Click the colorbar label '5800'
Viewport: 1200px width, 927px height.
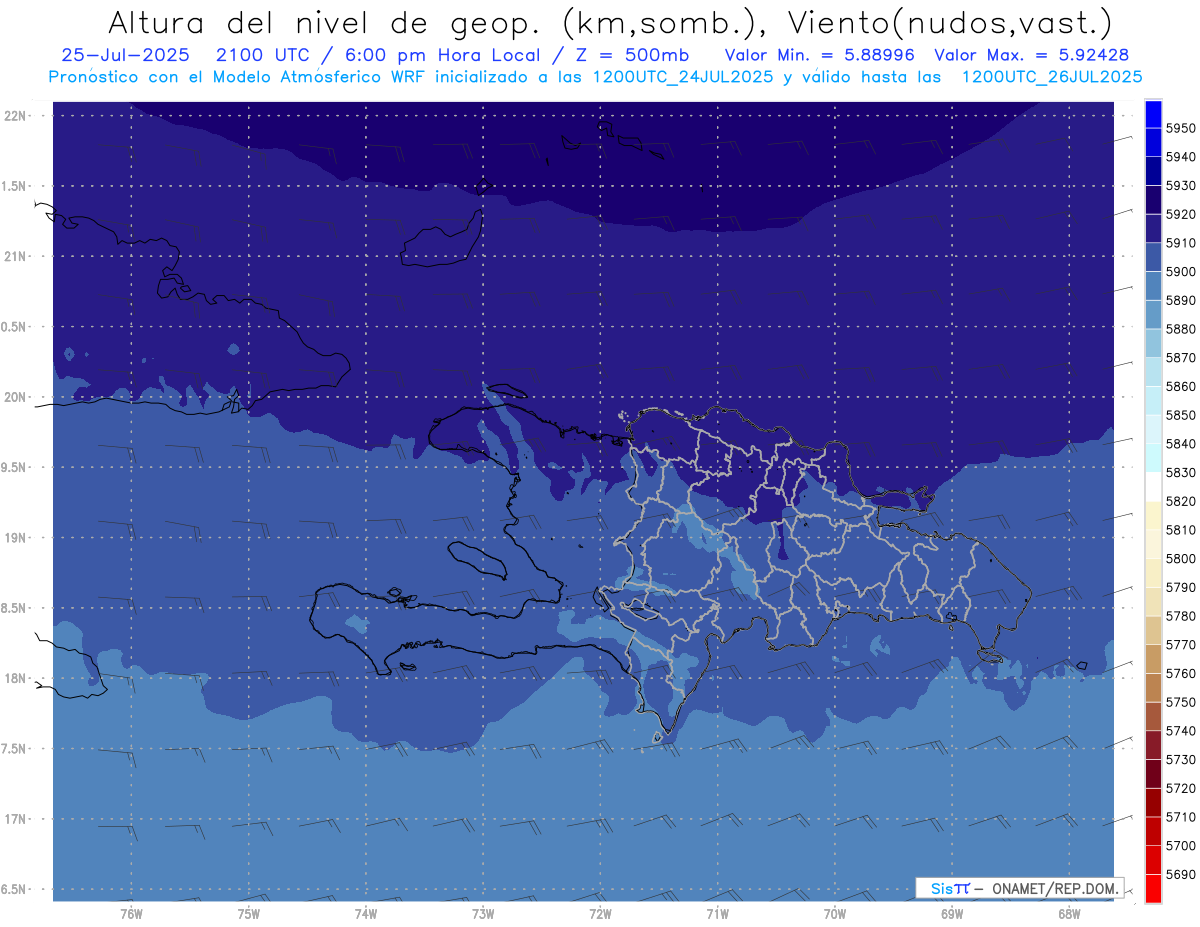[1180, 558]
